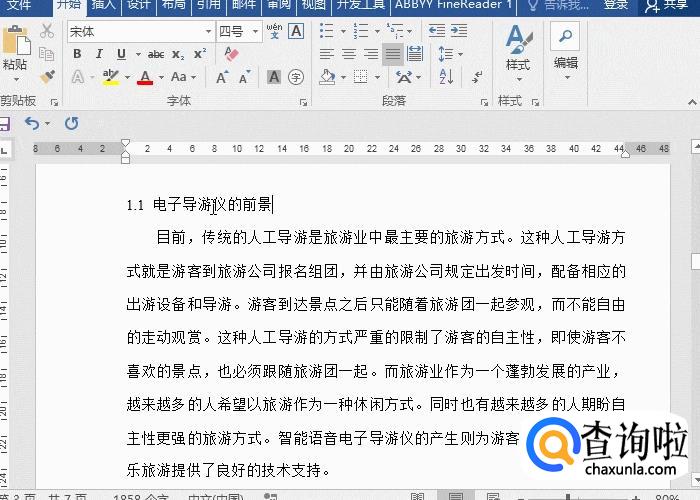700x500 pixels.
Task: Toggle italic formatting
Action: click(99, 54)
